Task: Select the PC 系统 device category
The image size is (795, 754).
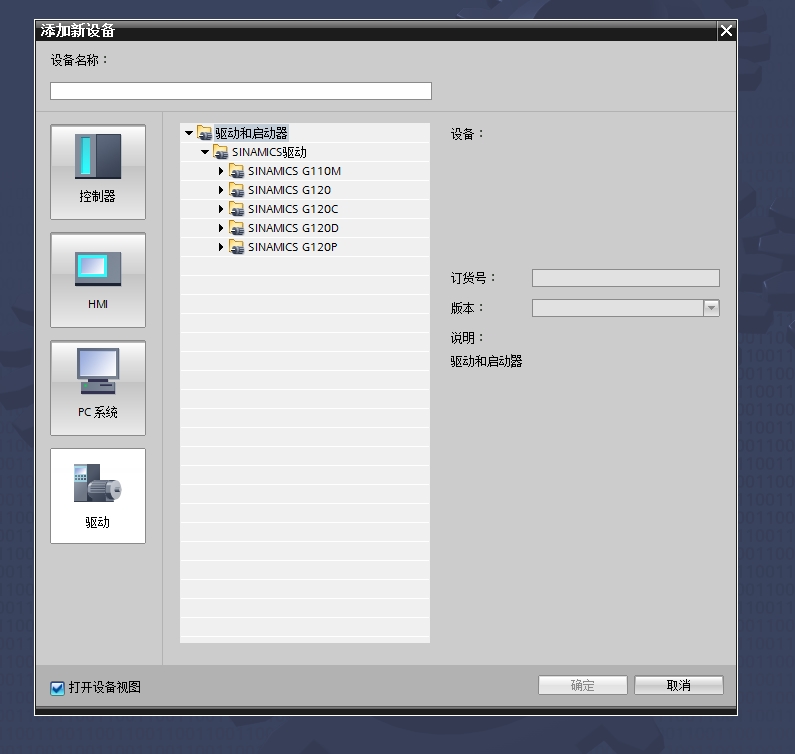Action: (98, 388)
